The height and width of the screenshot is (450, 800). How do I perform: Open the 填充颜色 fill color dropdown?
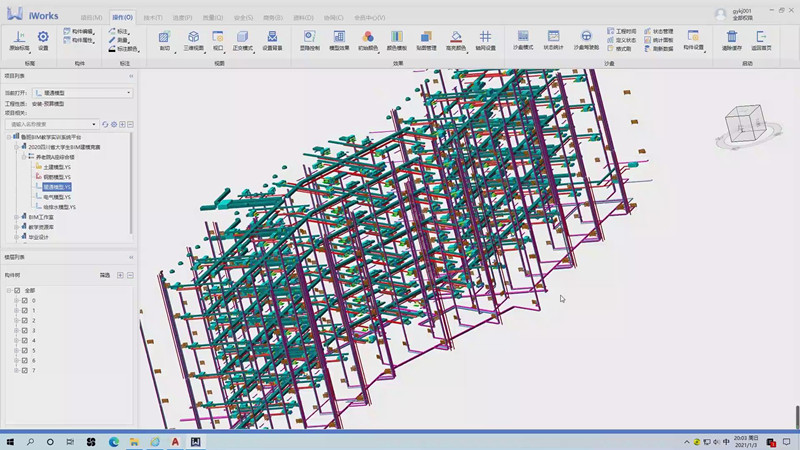pos(455,38)
